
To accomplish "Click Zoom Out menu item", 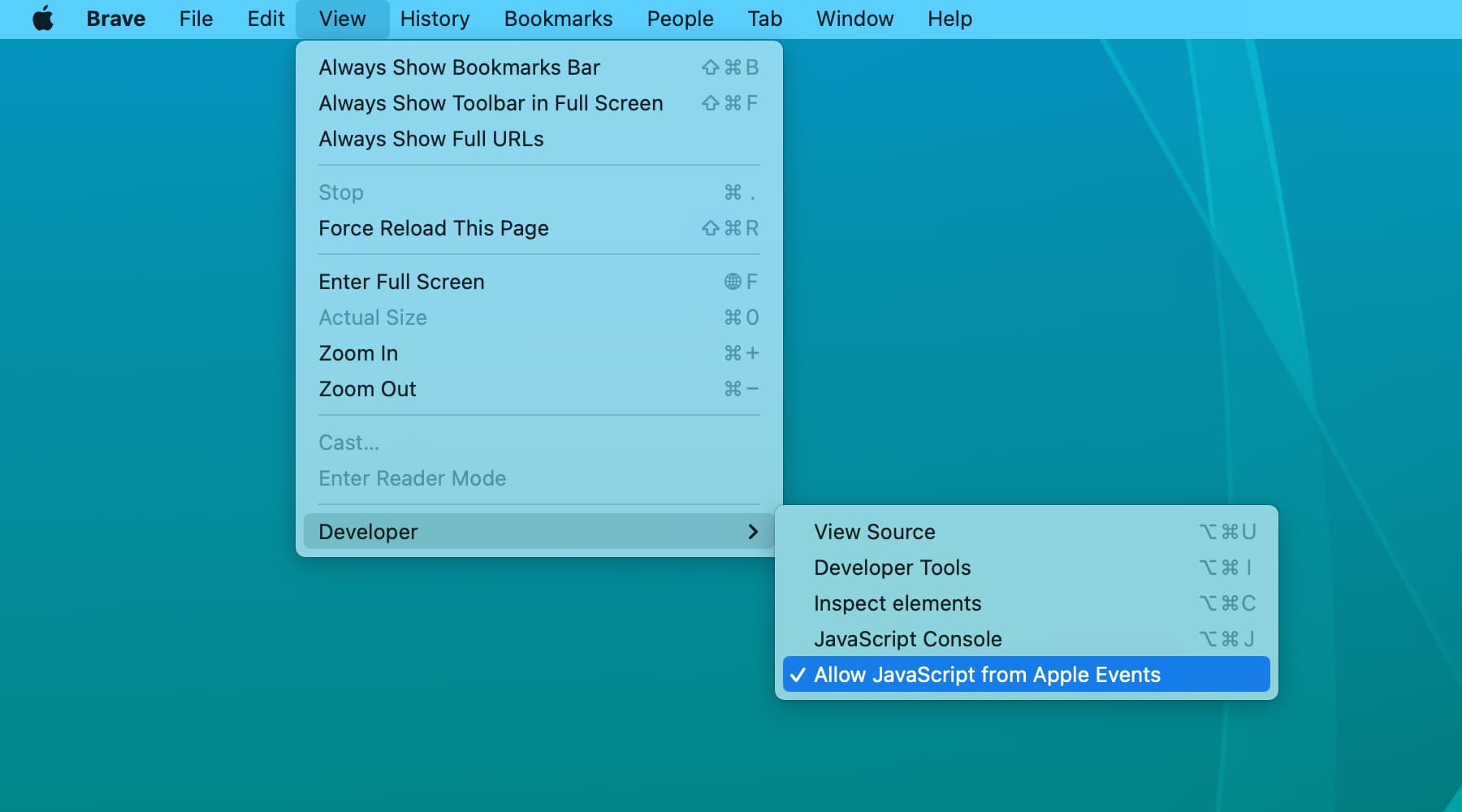I will [x=367, y=389].
